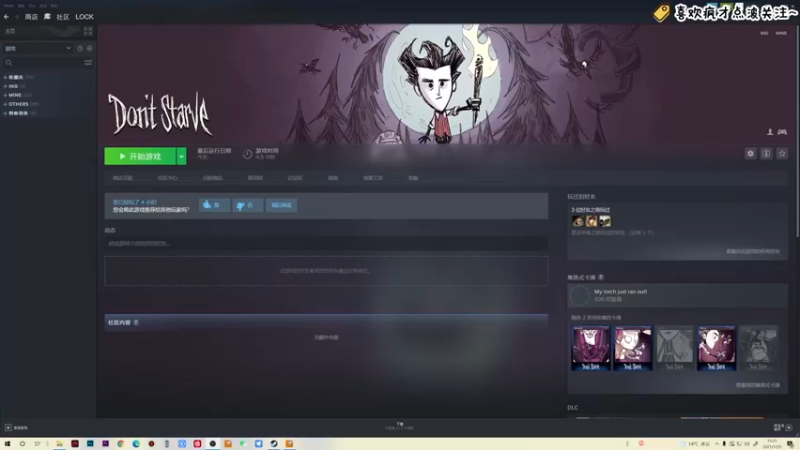Toggle the favorite star for Don't Starve
800x450 pixels.
pos(782,154)
